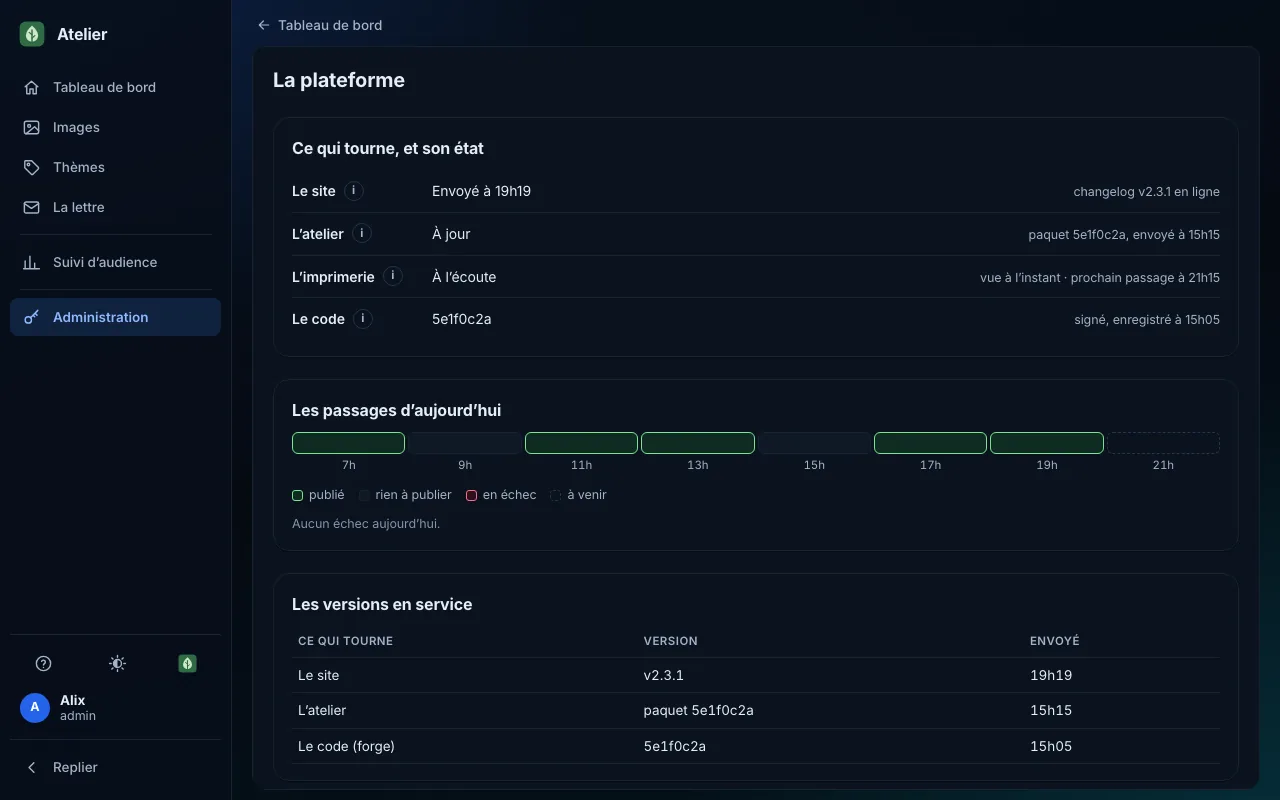Open Tableau de bord in sidebar

point(115,87)
